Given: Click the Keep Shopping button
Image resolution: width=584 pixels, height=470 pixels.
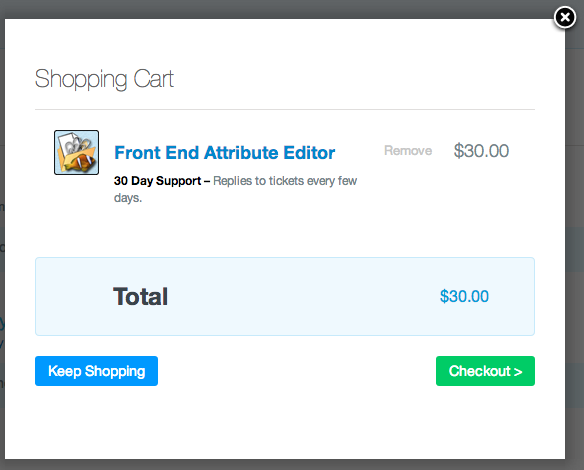Looking at the screenshot, I should tap(96, 371).
